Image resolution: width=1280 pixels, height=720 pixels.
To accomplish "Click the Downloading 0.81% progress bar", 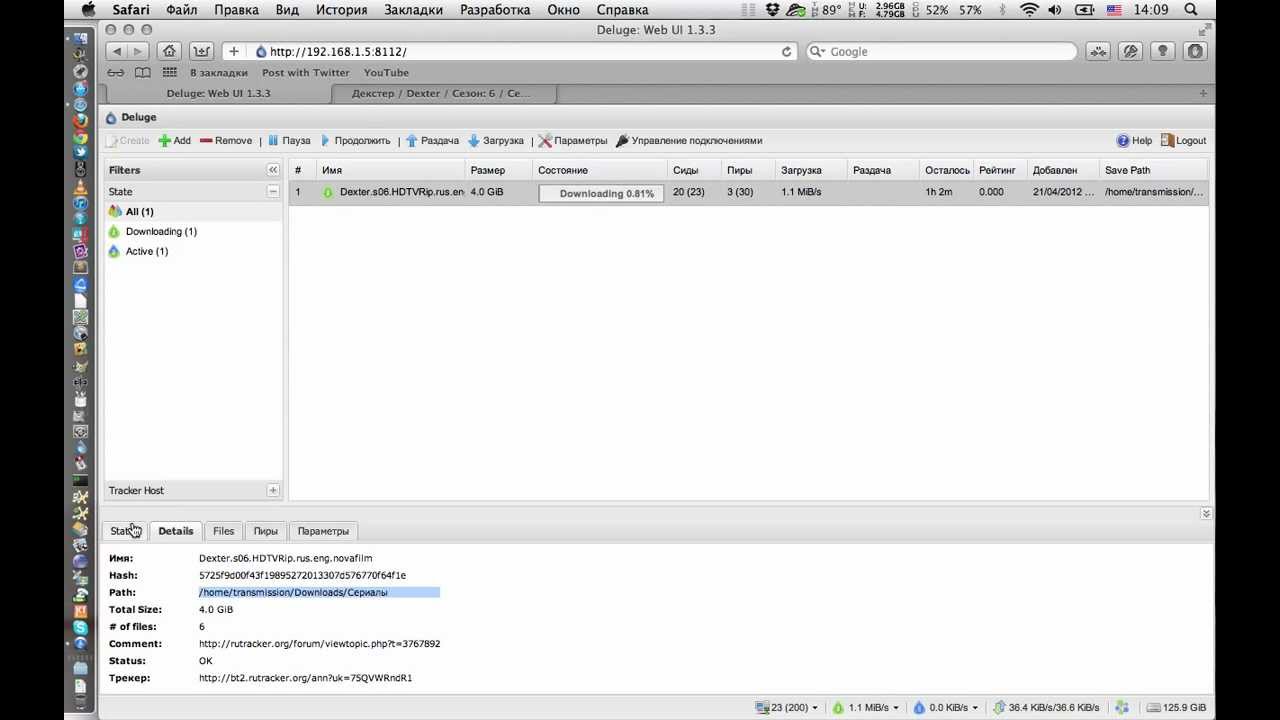I will click(601, 193).
